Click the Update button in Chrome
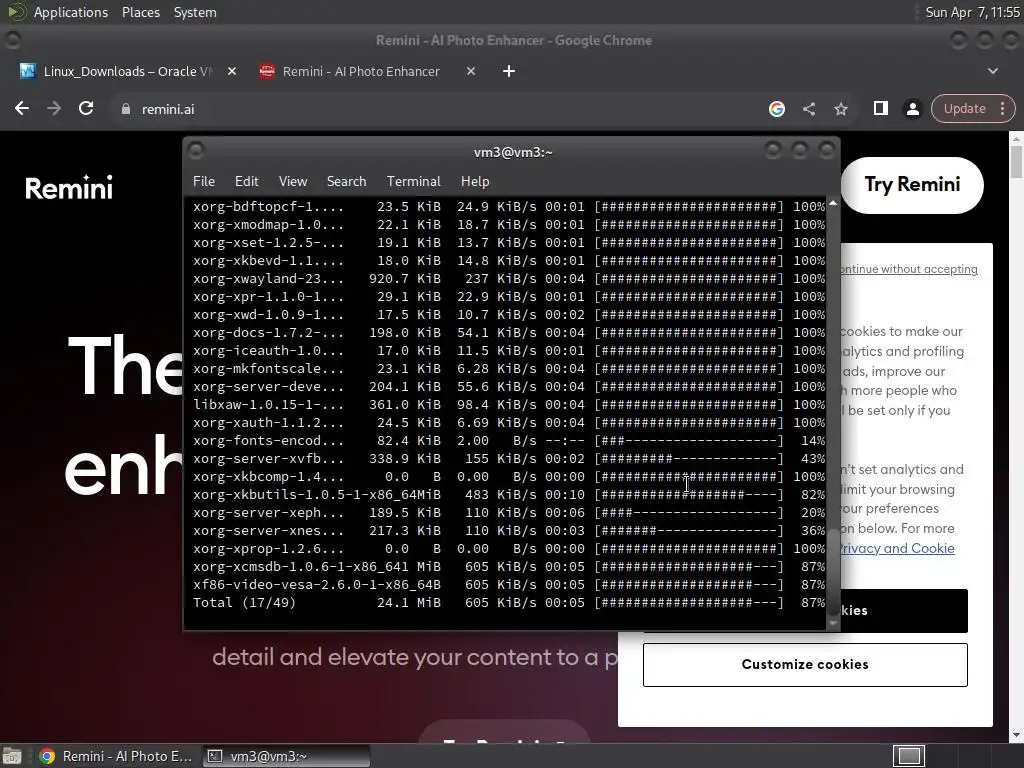This screenshot has height=768, width=1024. (964, 108)
